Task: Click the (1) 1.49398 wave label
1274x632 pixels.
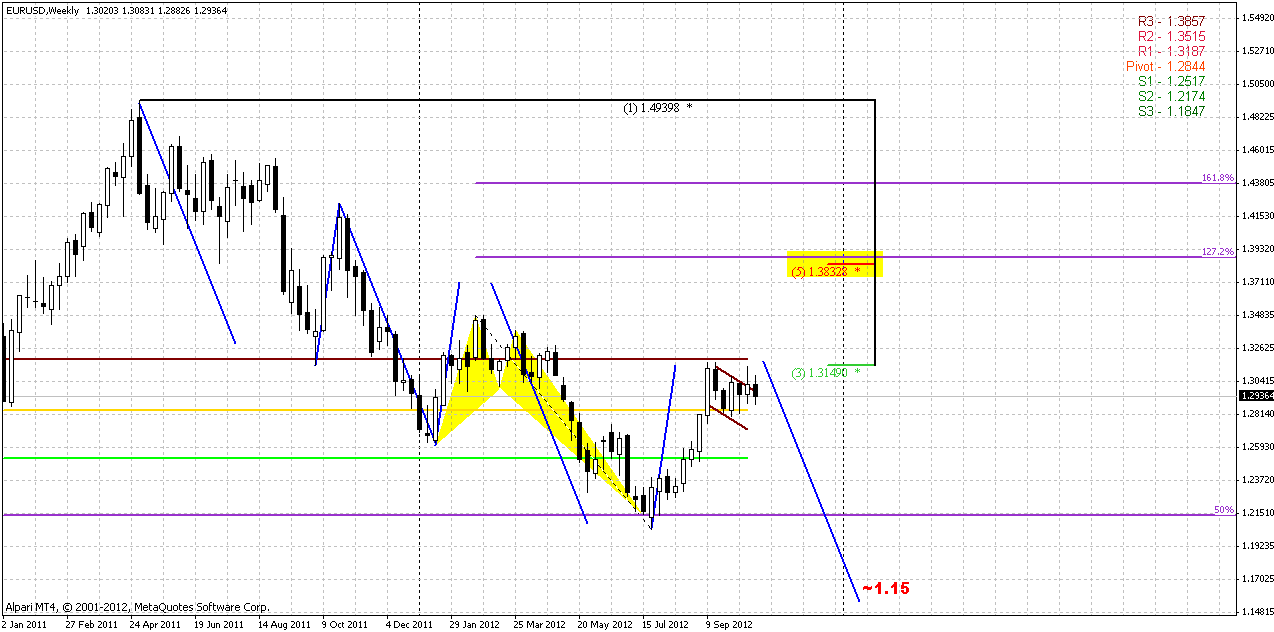Action: (x=658, y=107)
